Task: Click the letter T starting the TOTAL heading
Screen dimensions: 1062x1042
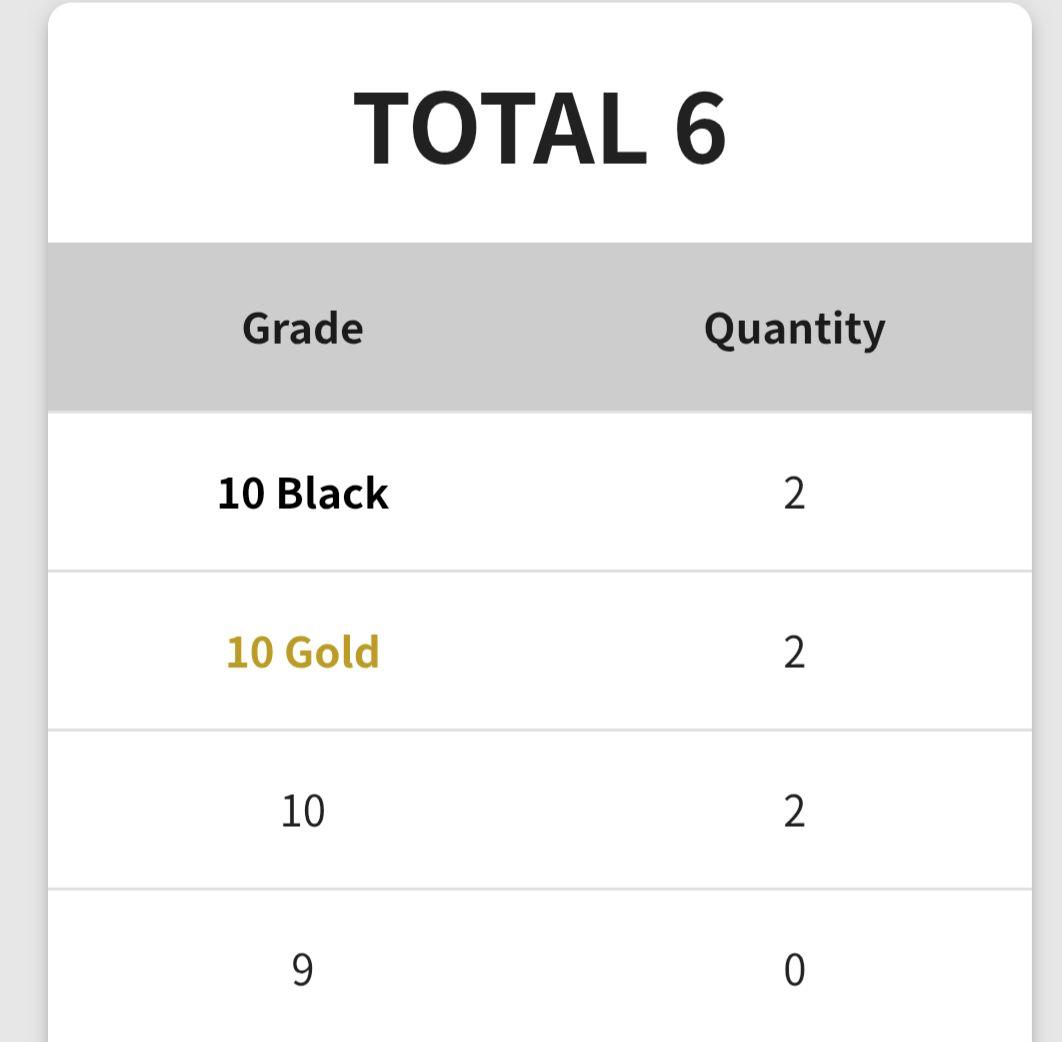Action: pyautogui.click(x=383, y=128)
